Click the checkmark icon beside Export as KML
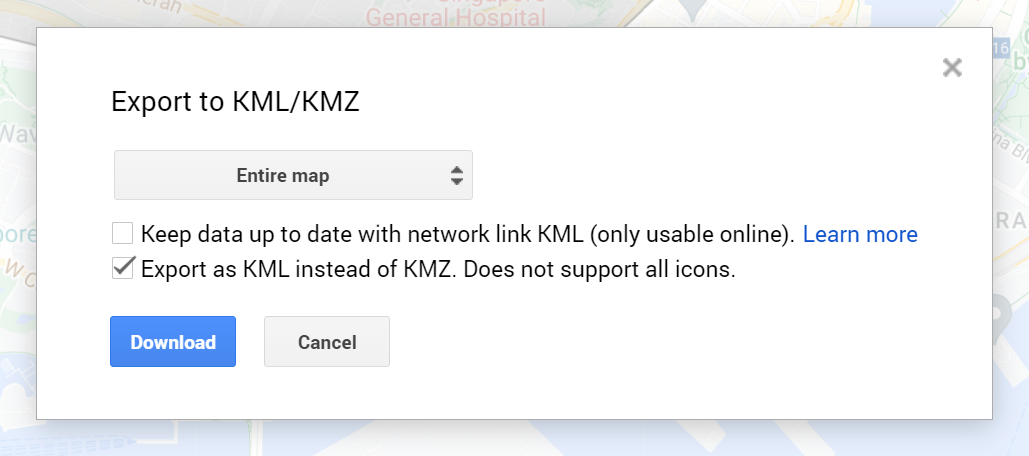Screen dimensions: 1029x456 click(123, 268)
